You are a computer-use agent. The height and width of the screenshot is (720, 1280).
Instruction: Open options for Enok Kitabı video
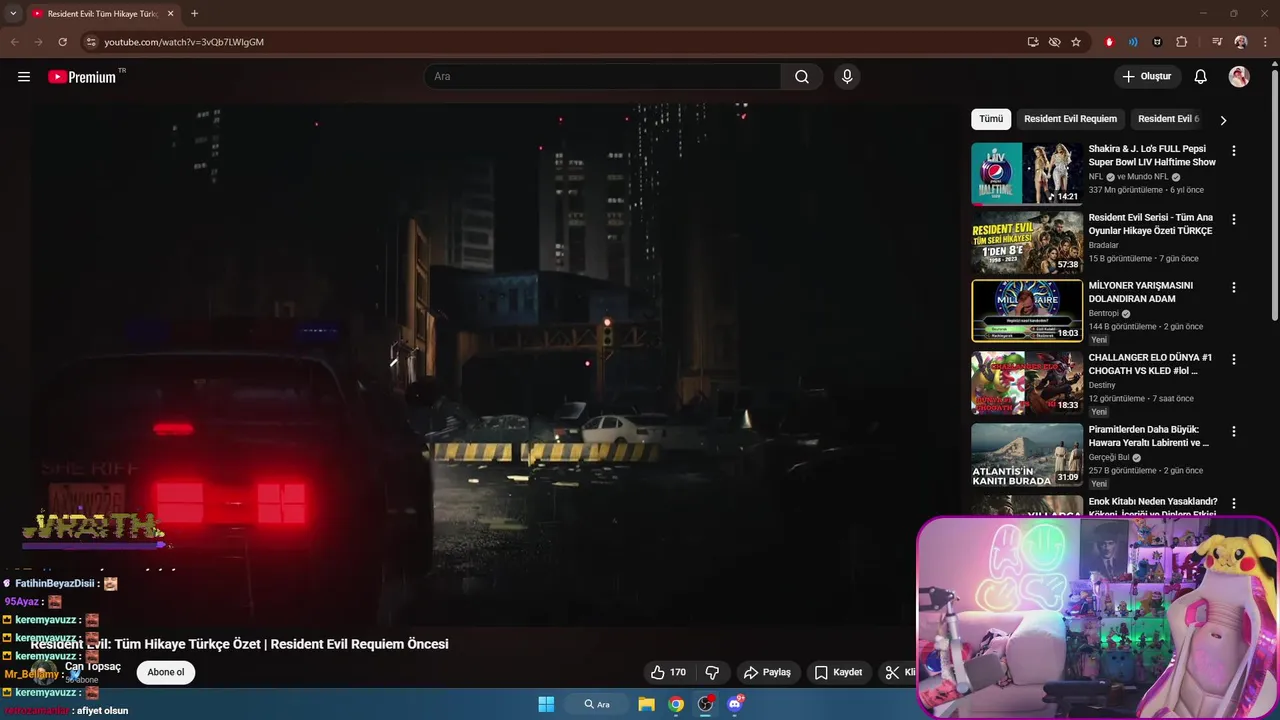1233,503
